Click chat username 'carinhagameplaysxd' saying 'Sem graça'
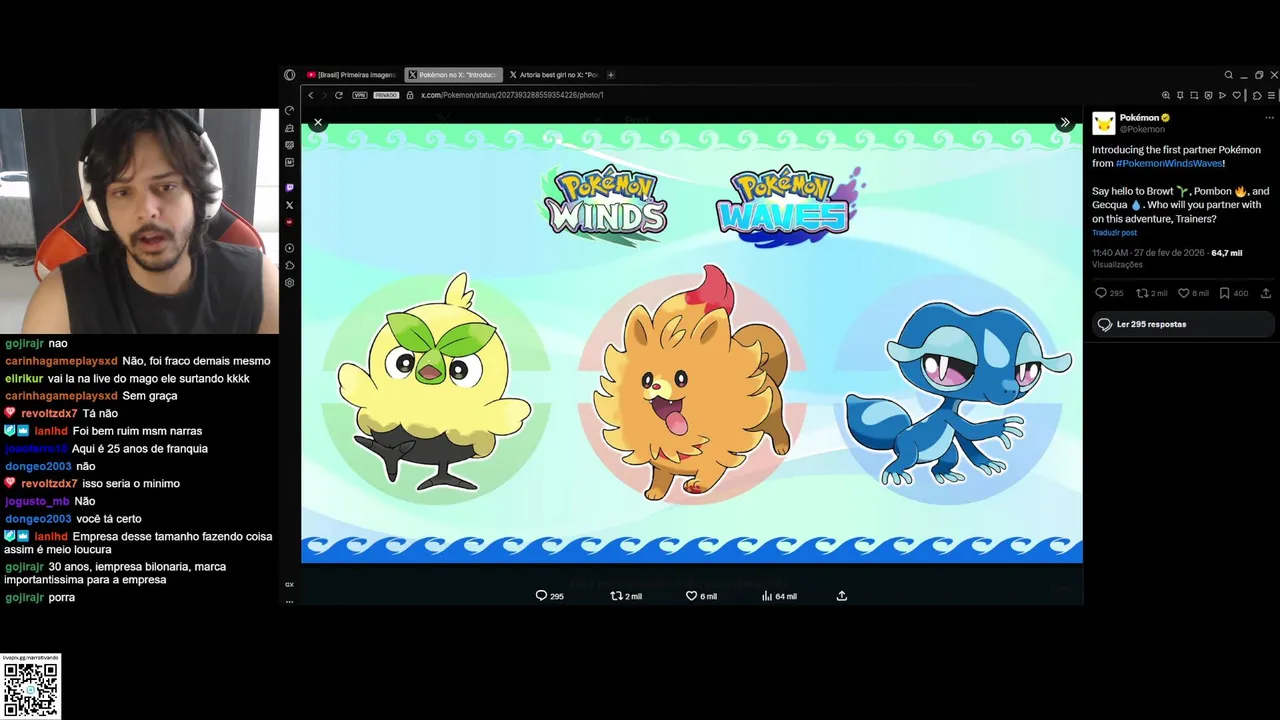The image size is (1280, 720). tap(61, 396)
